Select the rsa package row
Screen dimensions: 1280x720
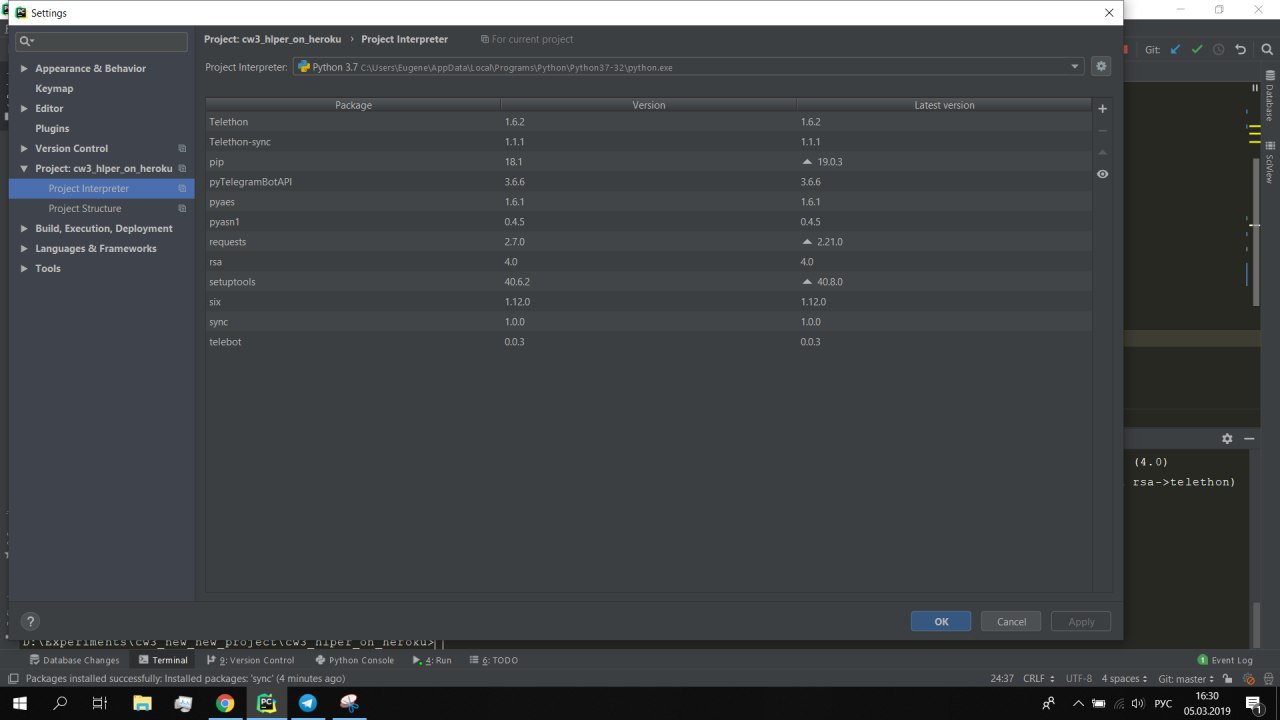pyautogui.click(x=648, y=262)
